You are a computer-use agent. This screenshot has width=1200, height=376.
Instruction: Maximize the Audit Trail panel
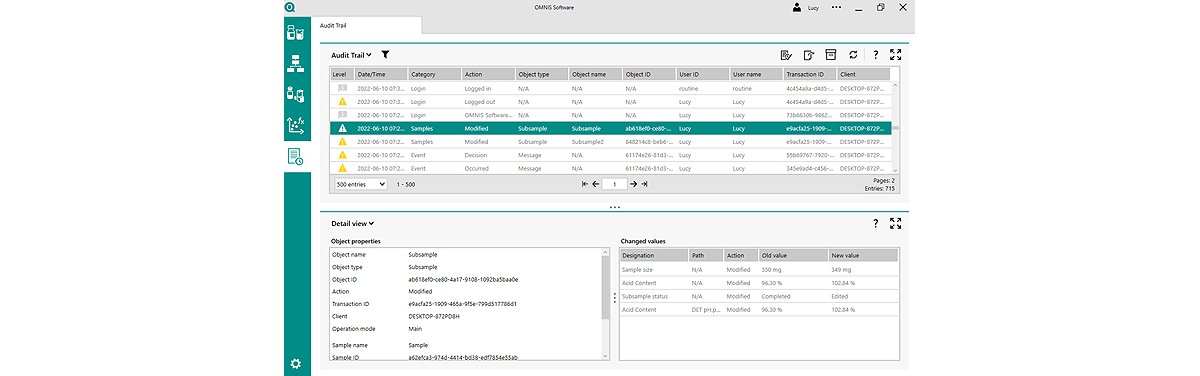[896, 55]
